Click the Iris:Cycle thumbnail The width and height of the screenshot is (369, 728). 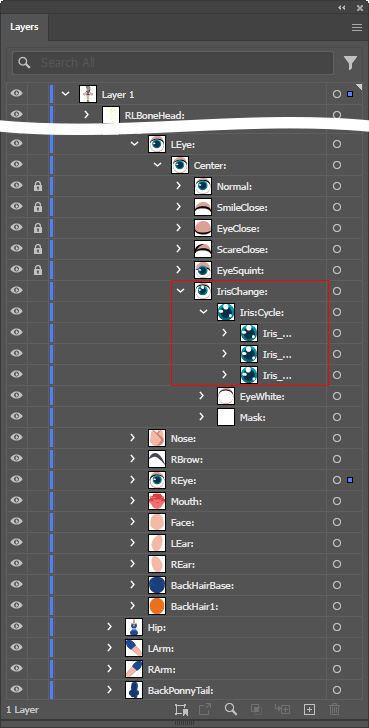point(226,312)
